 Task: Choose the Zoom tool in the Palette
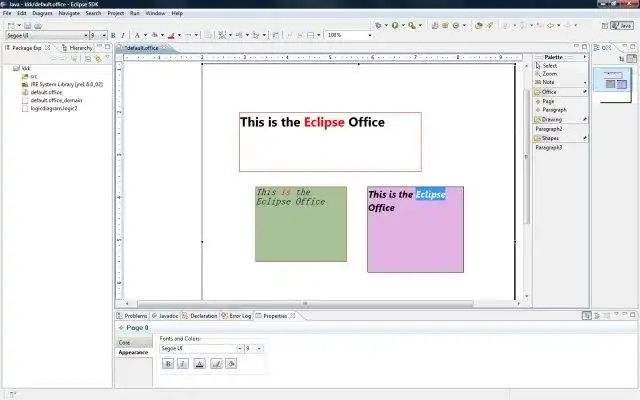tap(546, 74)
